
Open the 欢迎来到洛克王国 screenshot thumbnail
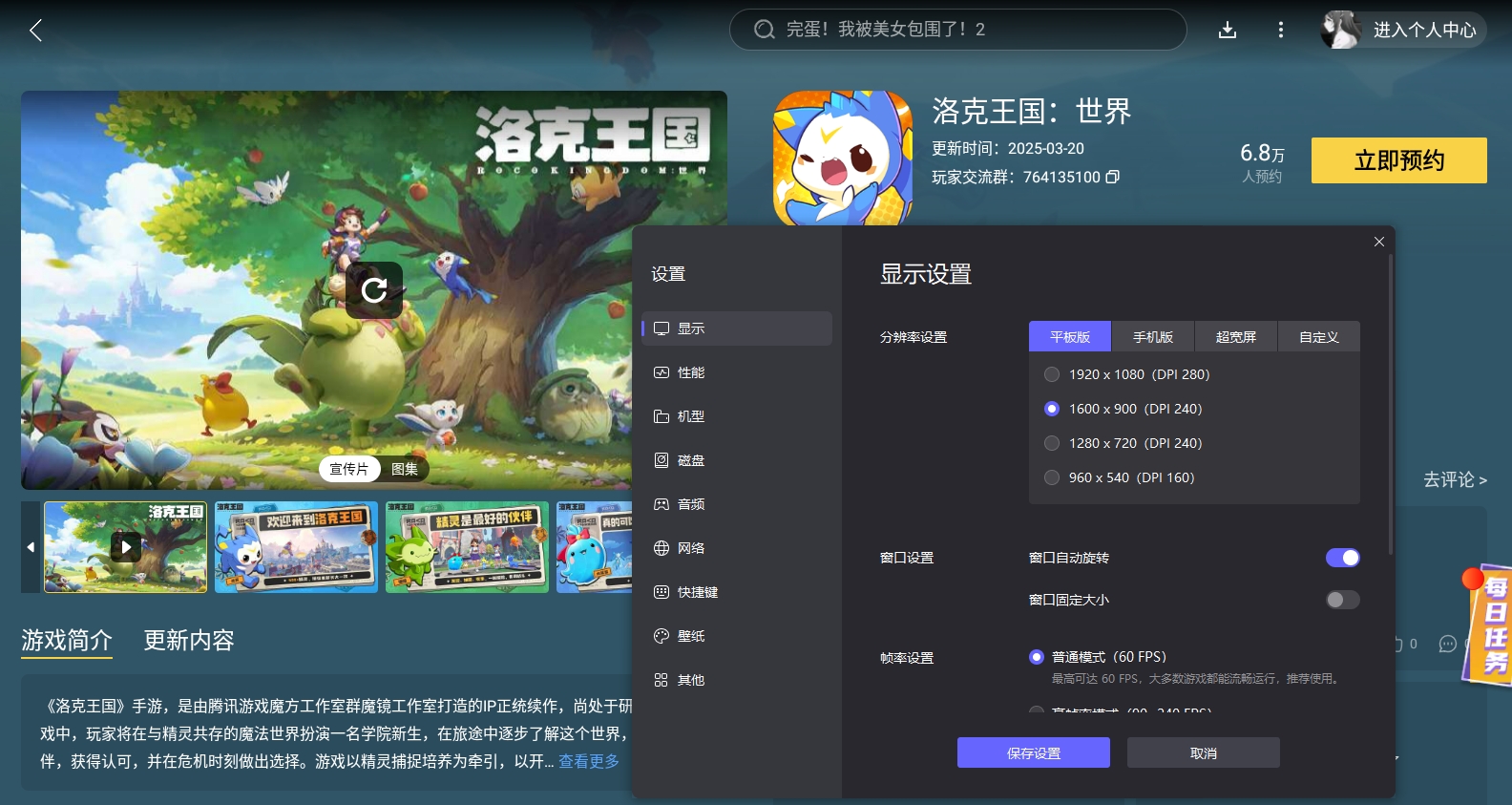pos(296,547)
